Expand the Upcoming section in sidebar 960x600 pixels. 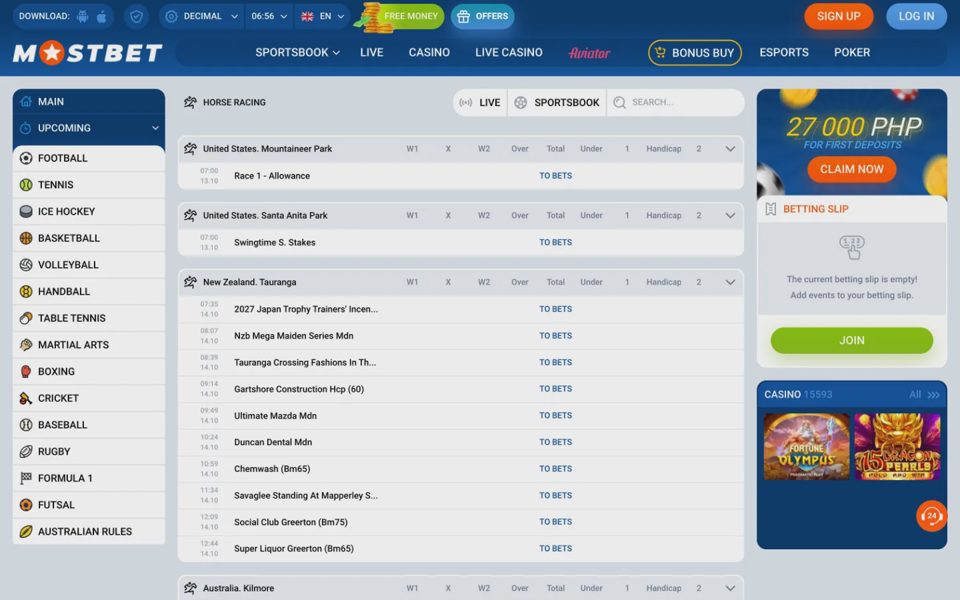89,128
